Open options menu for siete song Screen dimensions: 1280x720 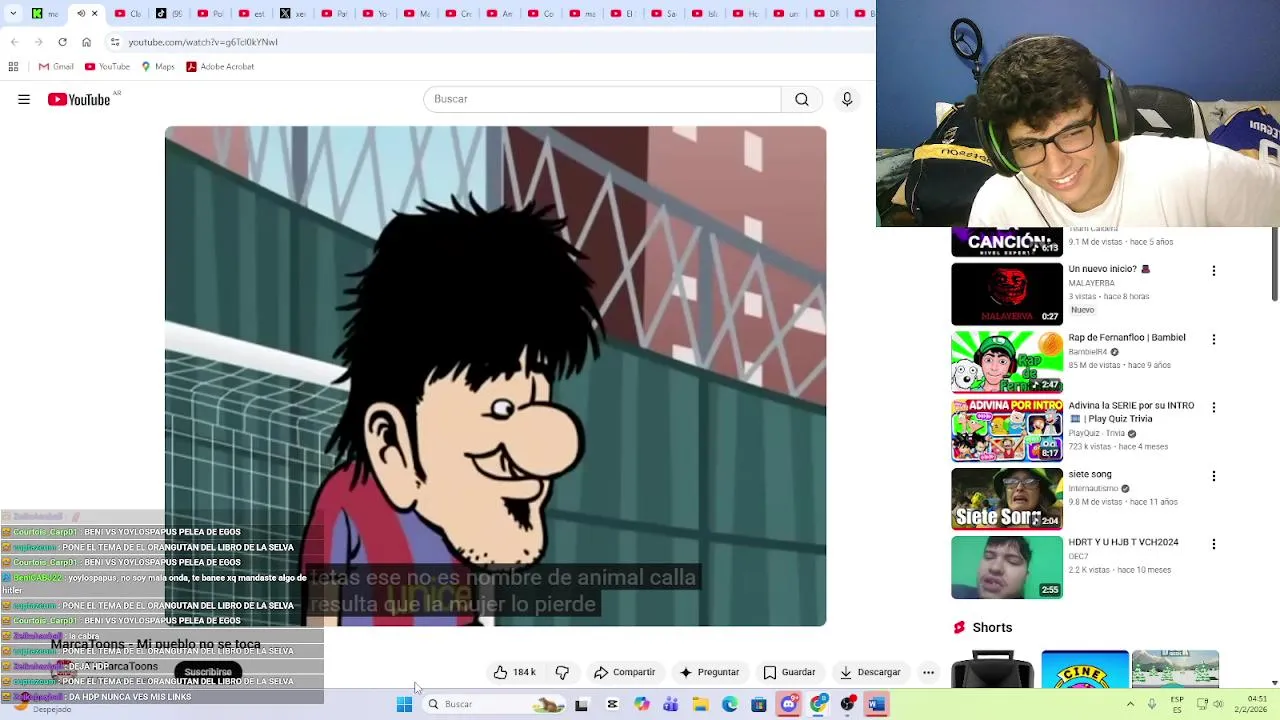coord(1213,476)
